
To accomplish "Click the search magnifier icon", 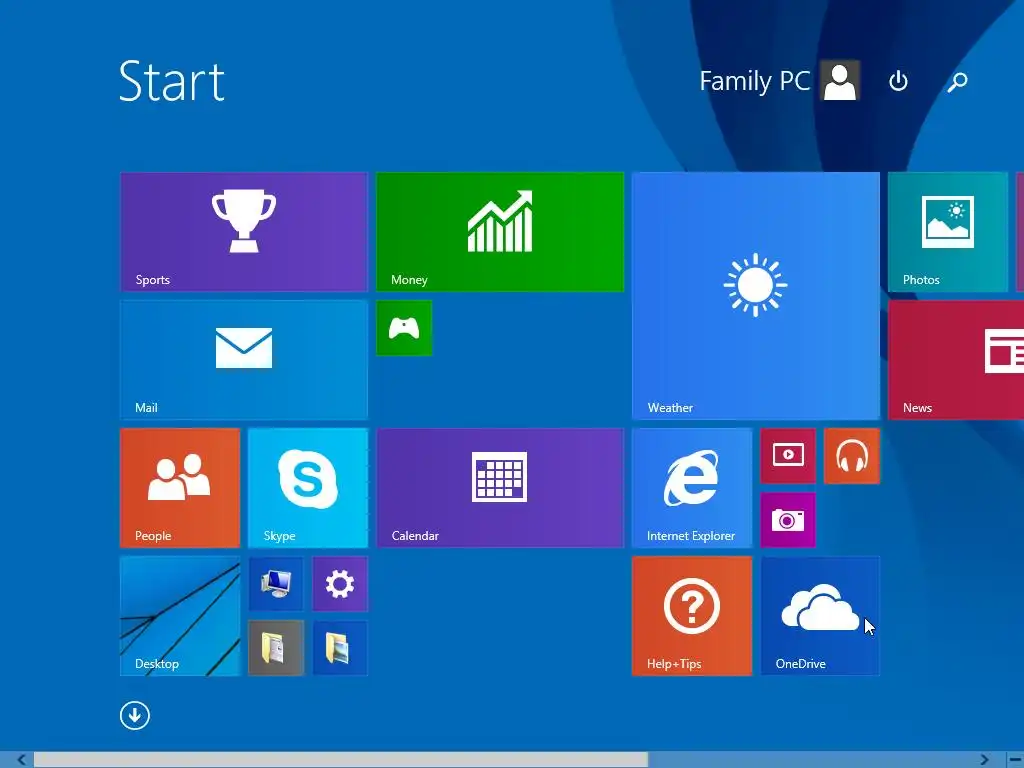I will (x=957, y=82).
